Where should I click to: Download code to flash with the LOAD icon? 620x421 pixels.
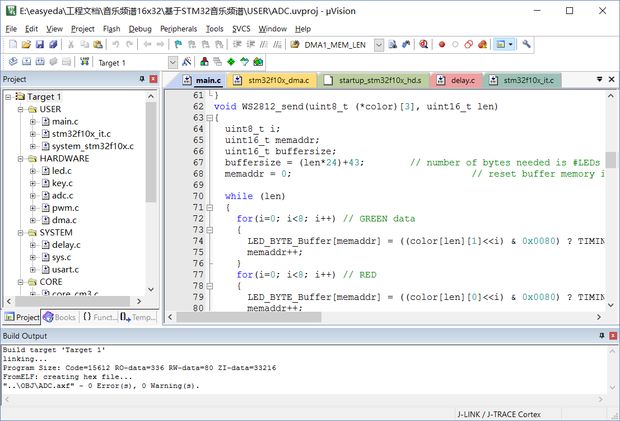pos(84,62)
